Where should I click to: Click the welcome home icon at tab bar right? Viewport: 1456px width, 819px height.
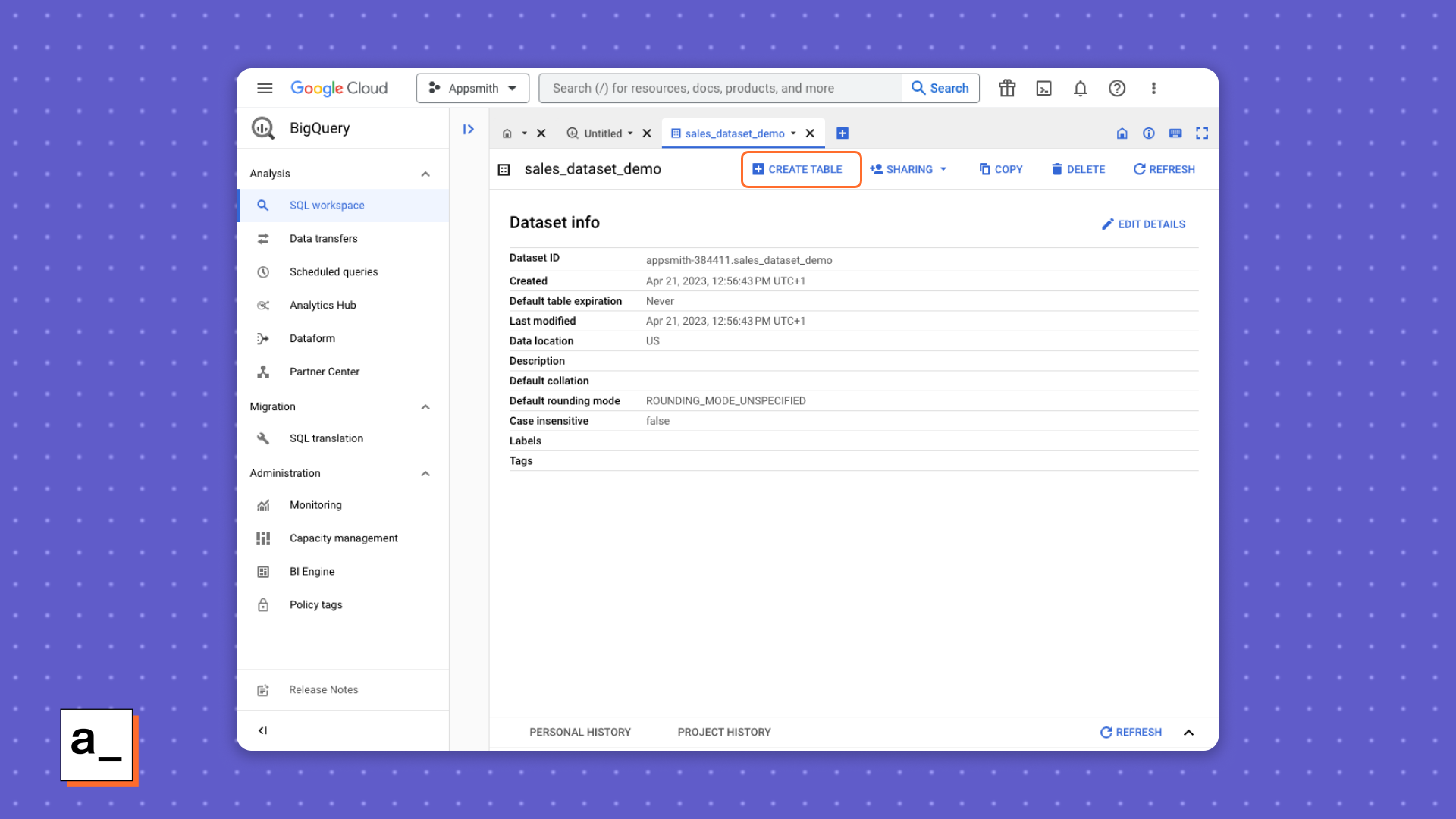(1122, 133)
